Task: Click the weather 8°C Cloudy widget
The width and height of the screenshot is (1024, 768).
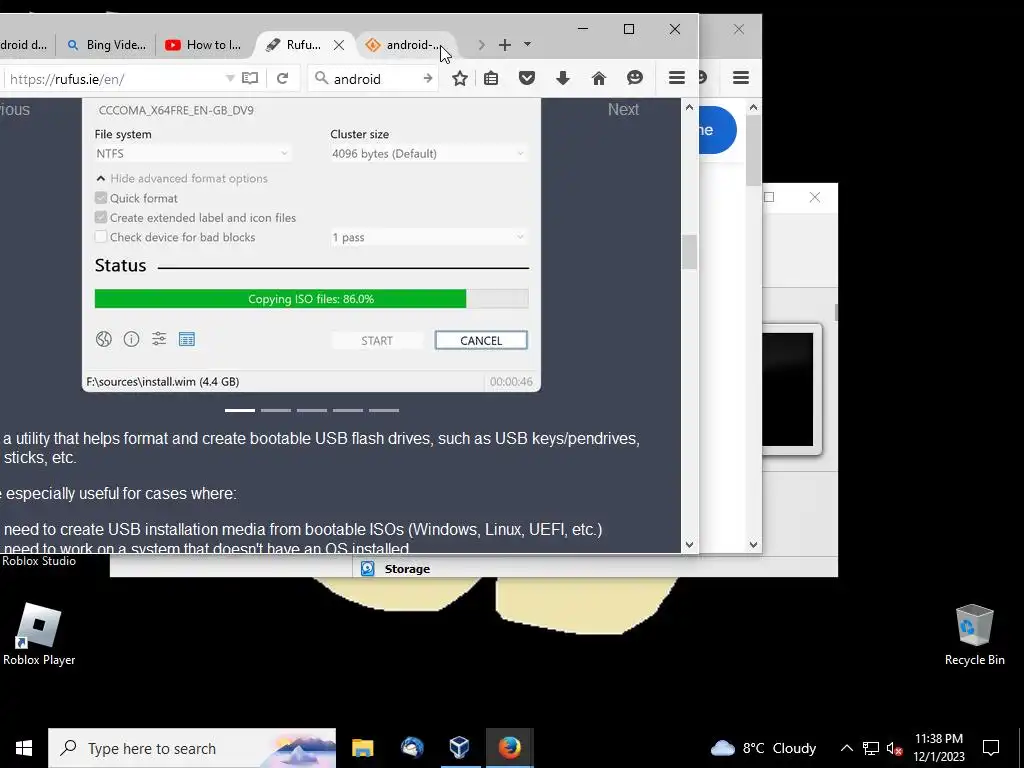Action: pyautogui.click(x=763, y=748)
